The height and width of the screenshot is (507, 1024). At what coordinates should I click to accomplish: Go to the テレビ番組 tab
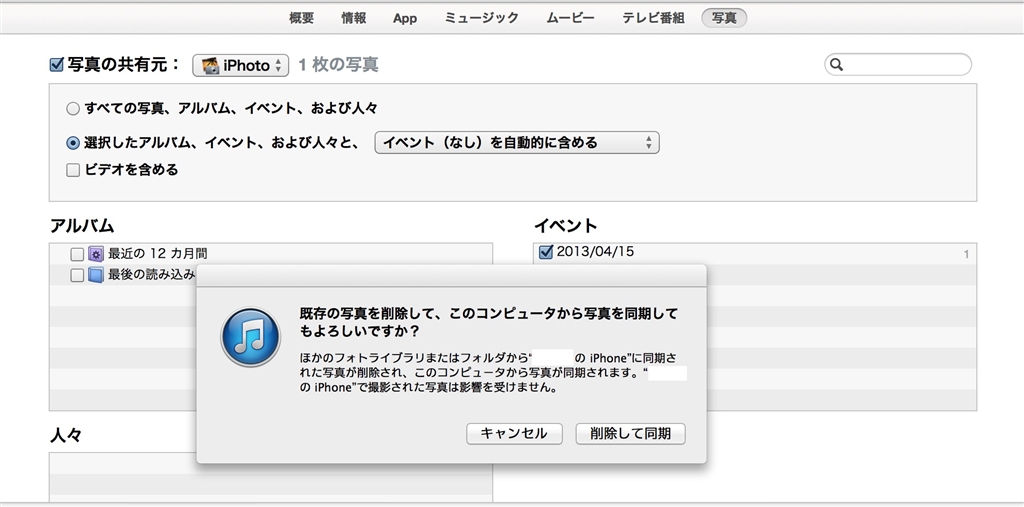(x=653, y=18)
